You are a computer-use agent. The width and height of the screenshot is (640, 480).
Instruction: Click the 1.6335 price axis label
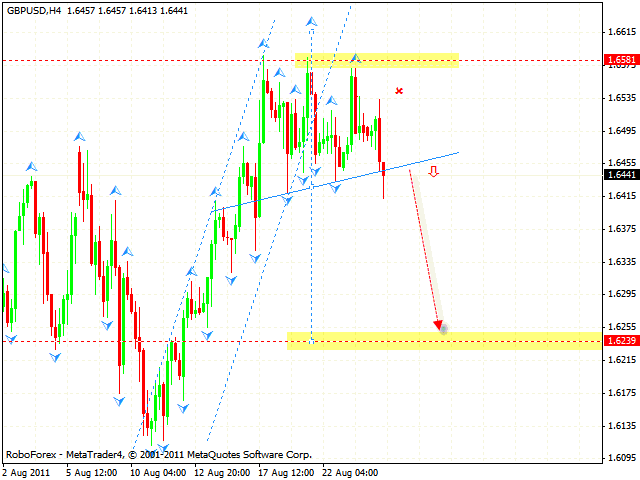tap(622, 261)
